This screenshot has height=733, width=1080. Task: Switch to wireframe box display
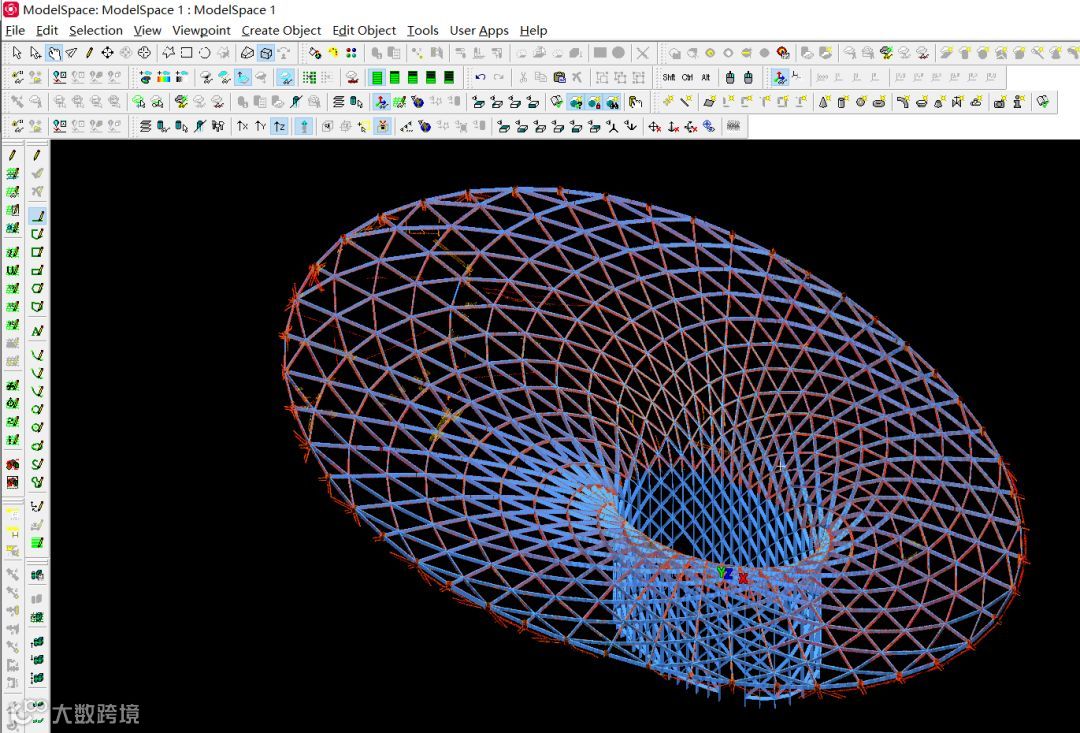tap(247, 53)
